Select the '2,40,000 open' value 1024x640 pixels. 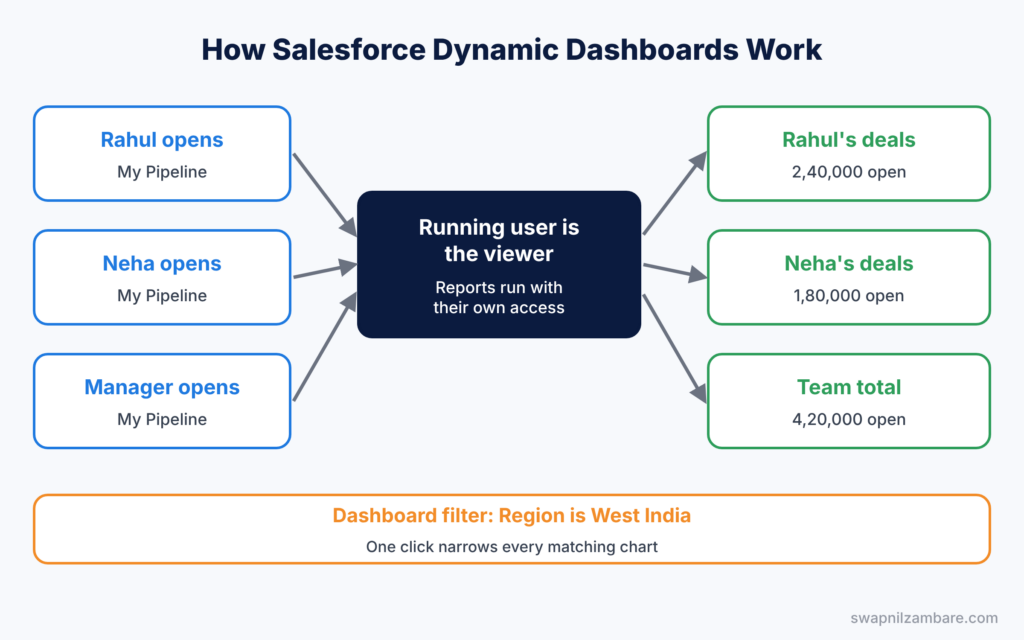pos(849,172)
